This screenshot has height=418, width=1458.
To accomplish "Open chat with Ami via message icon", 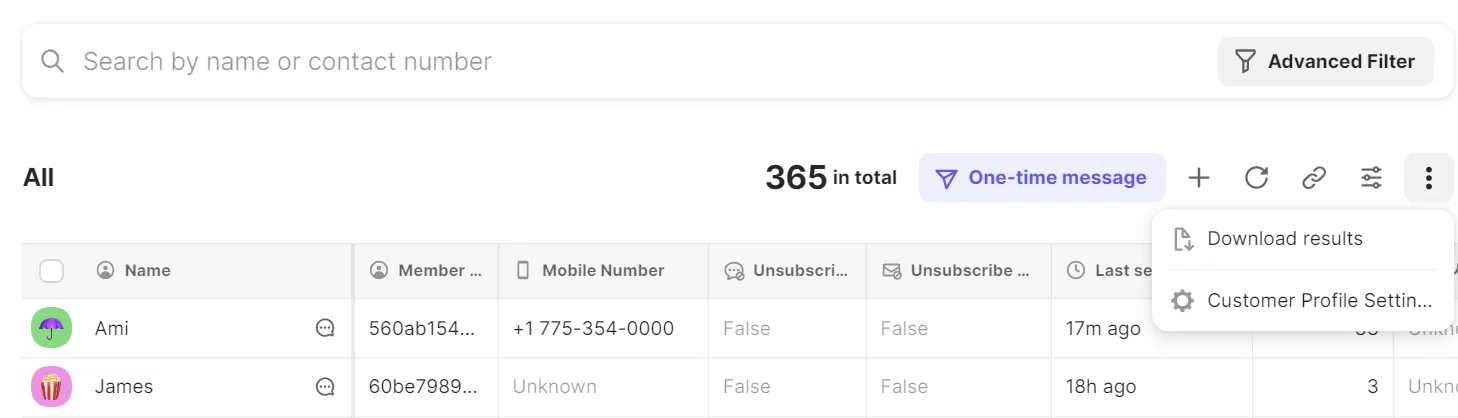I will point(325,328).
